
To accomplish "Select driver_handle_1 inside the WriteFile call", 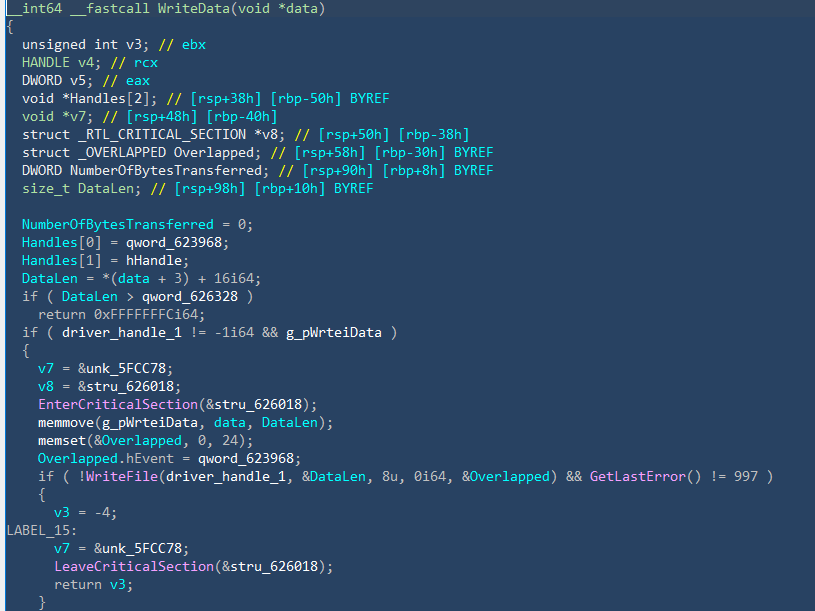I will coord(203,476).
